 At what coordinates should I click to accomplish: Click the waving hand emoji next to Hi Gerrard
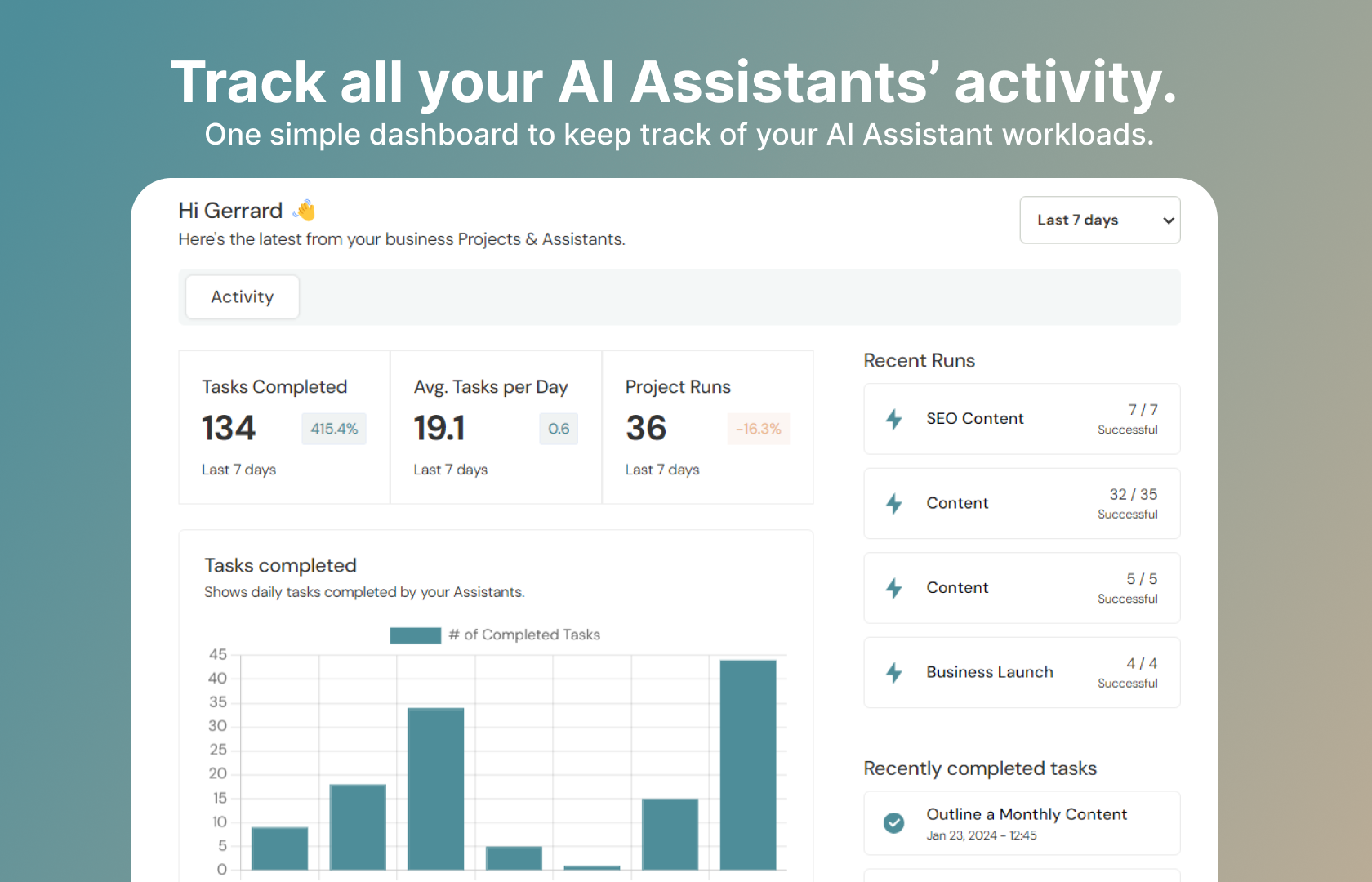[305, 211]
